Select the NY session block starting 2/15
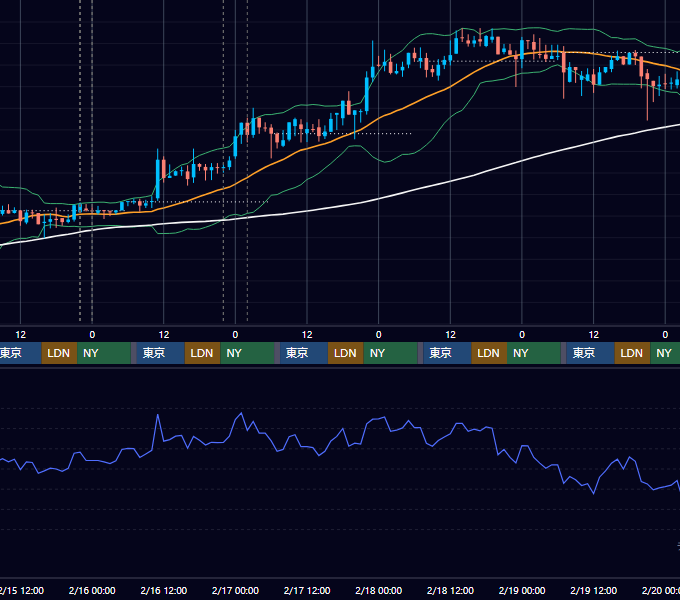 [104, 353]
